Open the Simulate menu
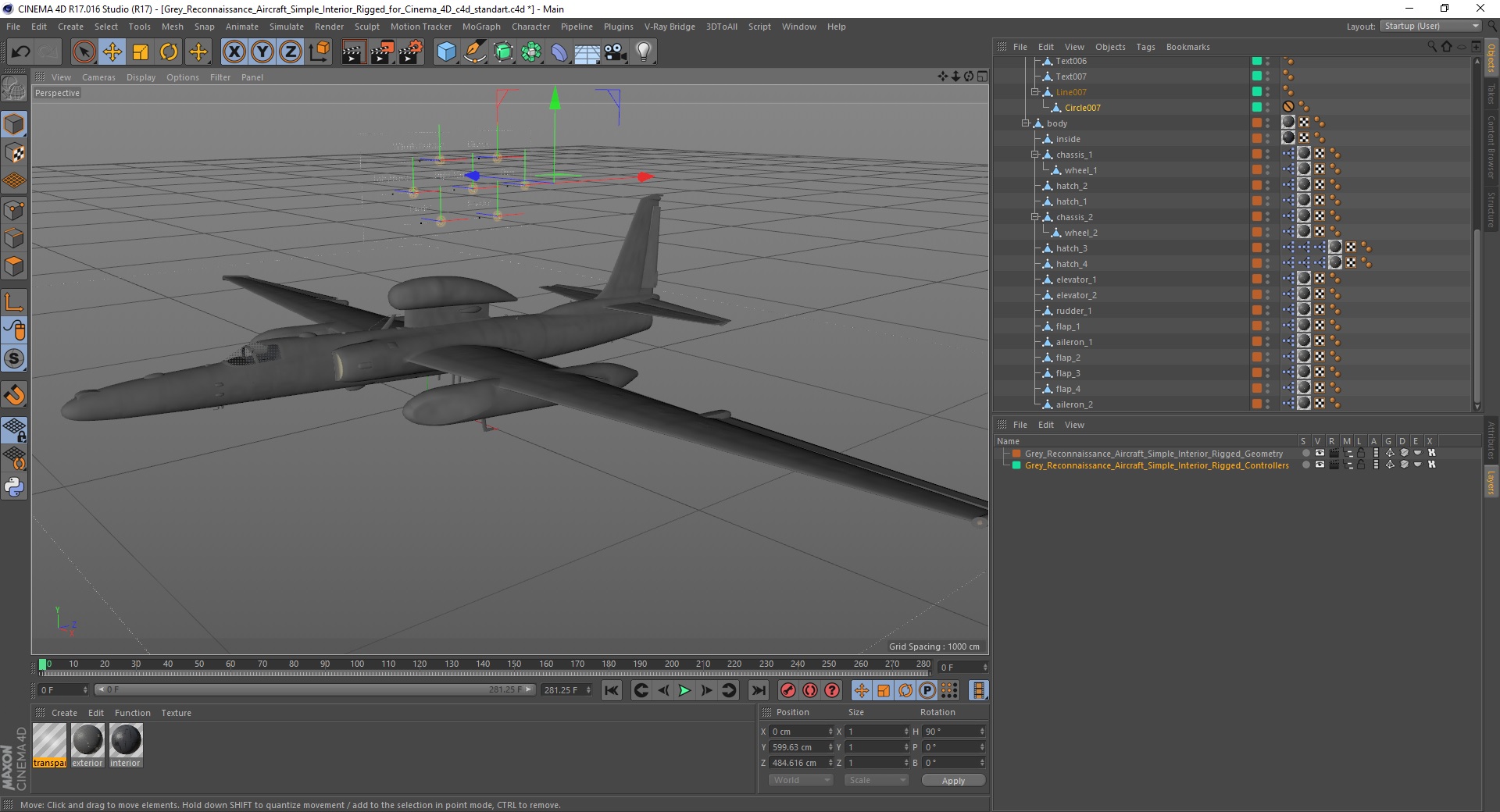The height and width of the screenshot is (812, 1500). [287, 27]
